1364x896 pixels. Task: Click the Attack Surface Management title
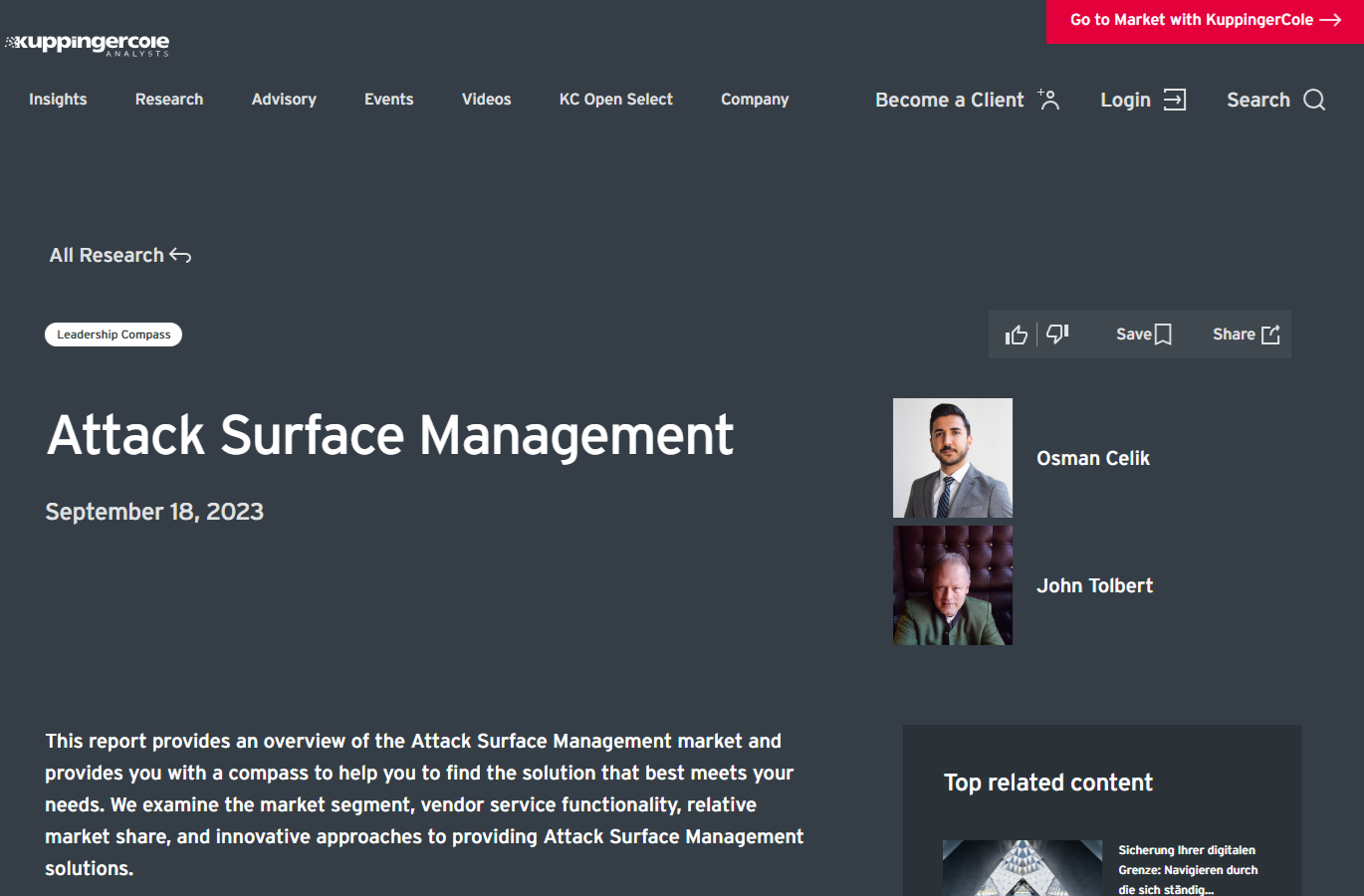tap(390, 435)
